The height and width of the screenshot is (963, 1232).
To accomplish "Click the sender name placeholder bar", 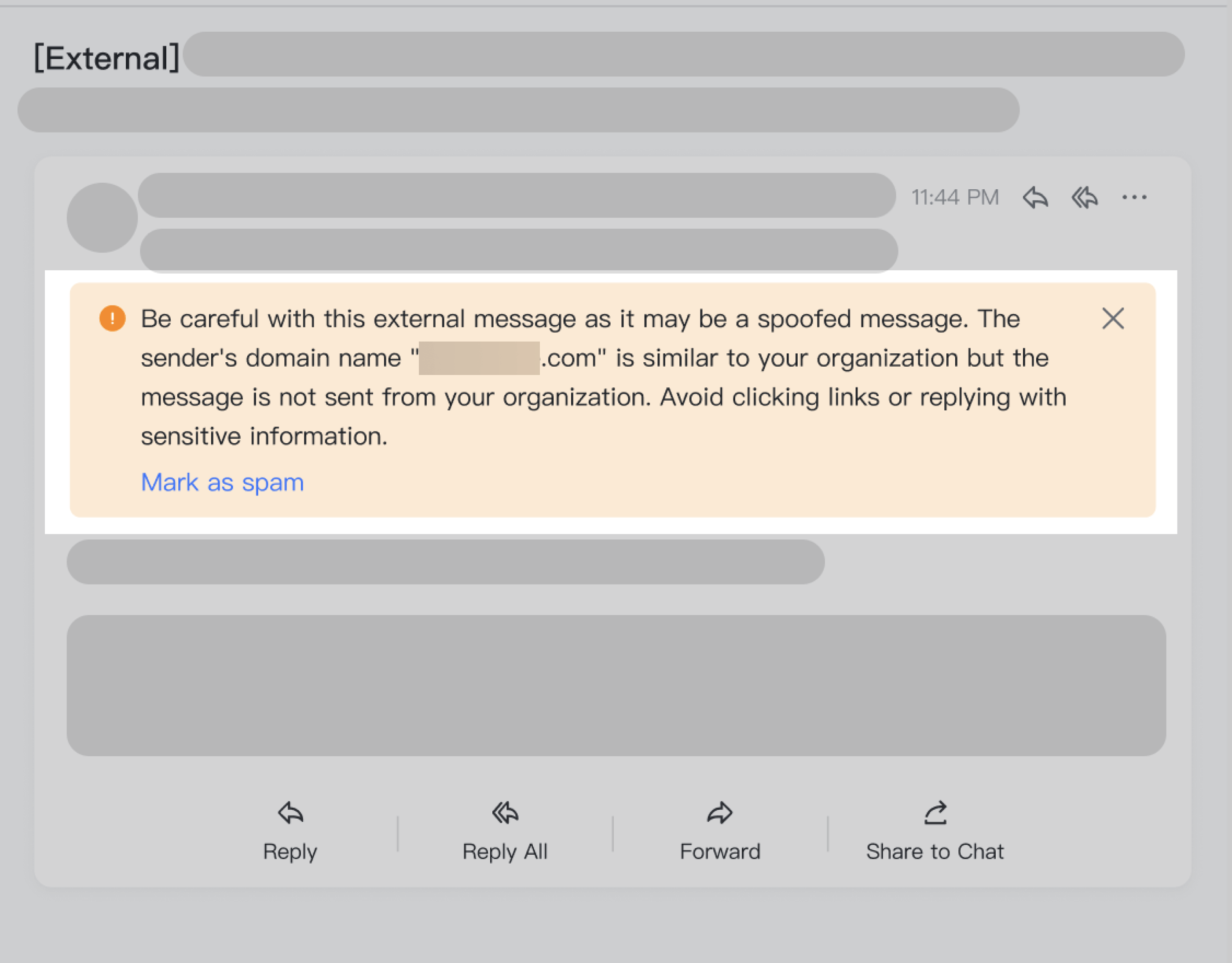I will click(x=517, y=195).
